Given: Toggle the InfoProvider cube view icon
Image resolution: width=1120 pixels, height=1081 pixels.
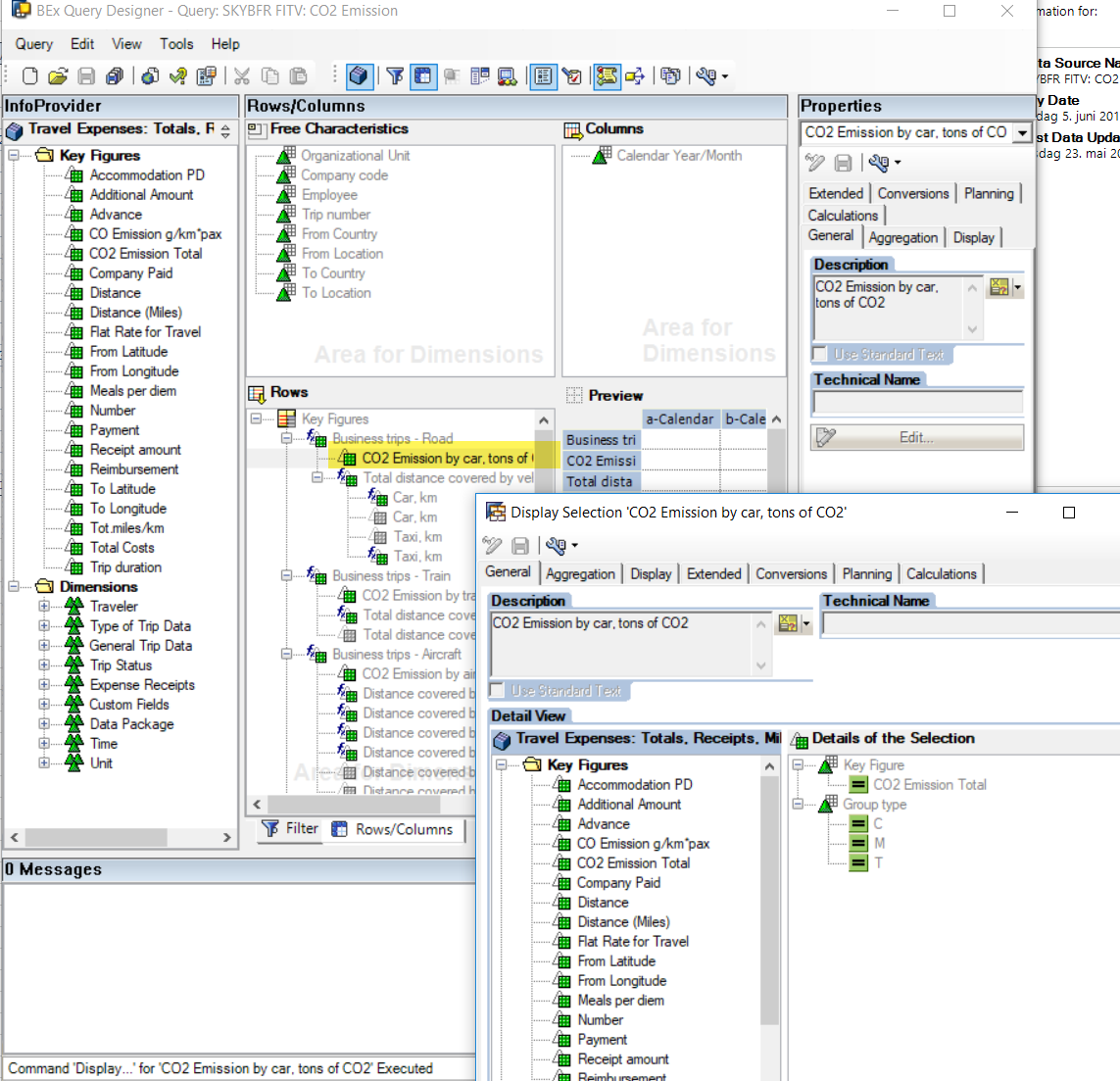Looking at the screenshot, I should click(359, 75).
